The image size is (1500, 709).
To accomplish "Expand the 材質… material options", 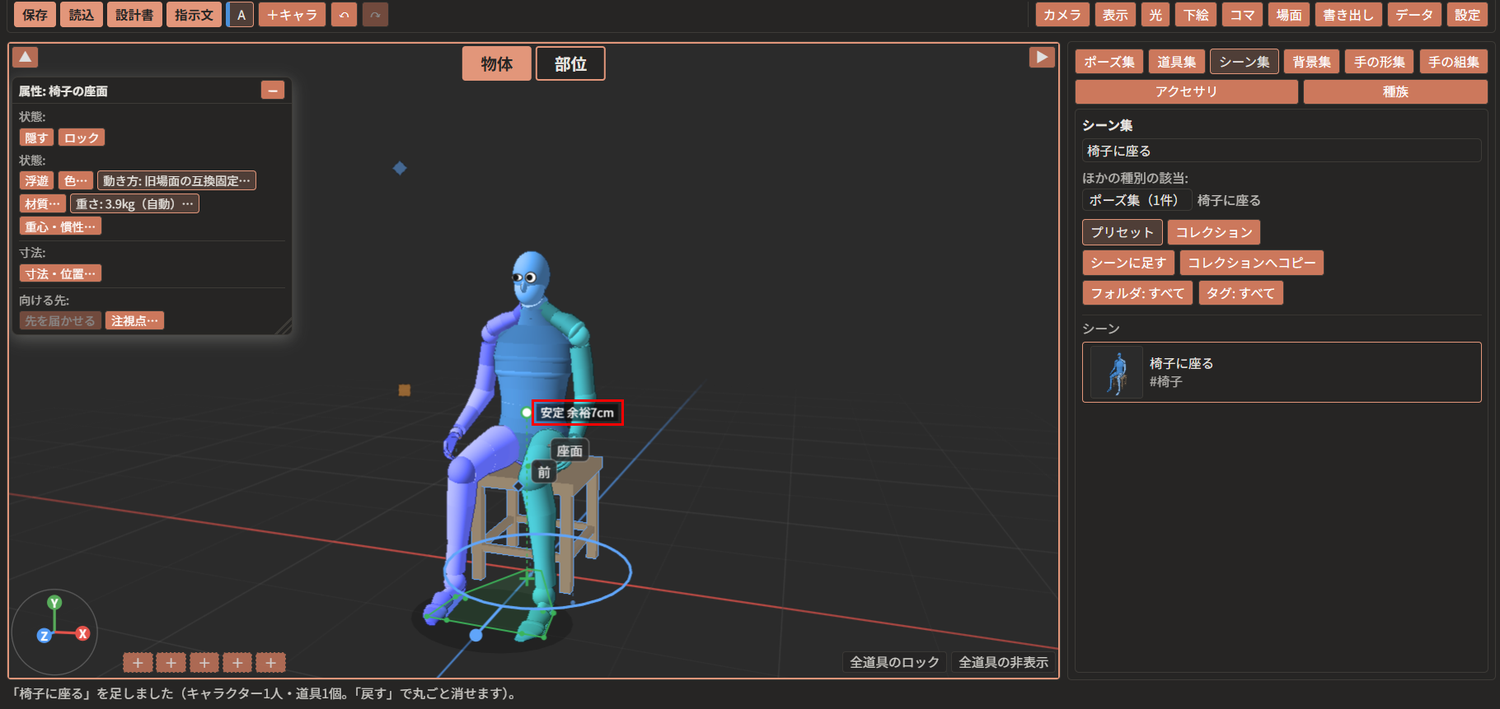I will coord(42,204).
